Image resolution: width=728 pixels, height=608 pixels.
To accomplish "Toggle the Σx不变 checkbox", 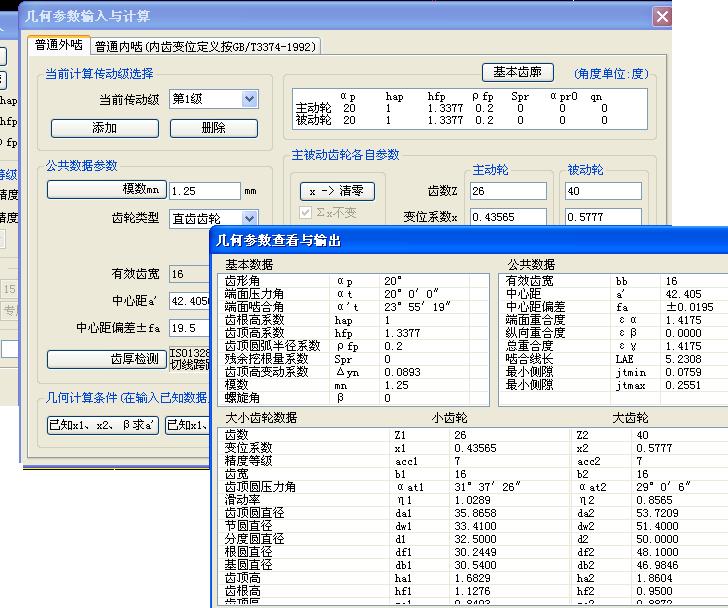I will tap(306, 213).
